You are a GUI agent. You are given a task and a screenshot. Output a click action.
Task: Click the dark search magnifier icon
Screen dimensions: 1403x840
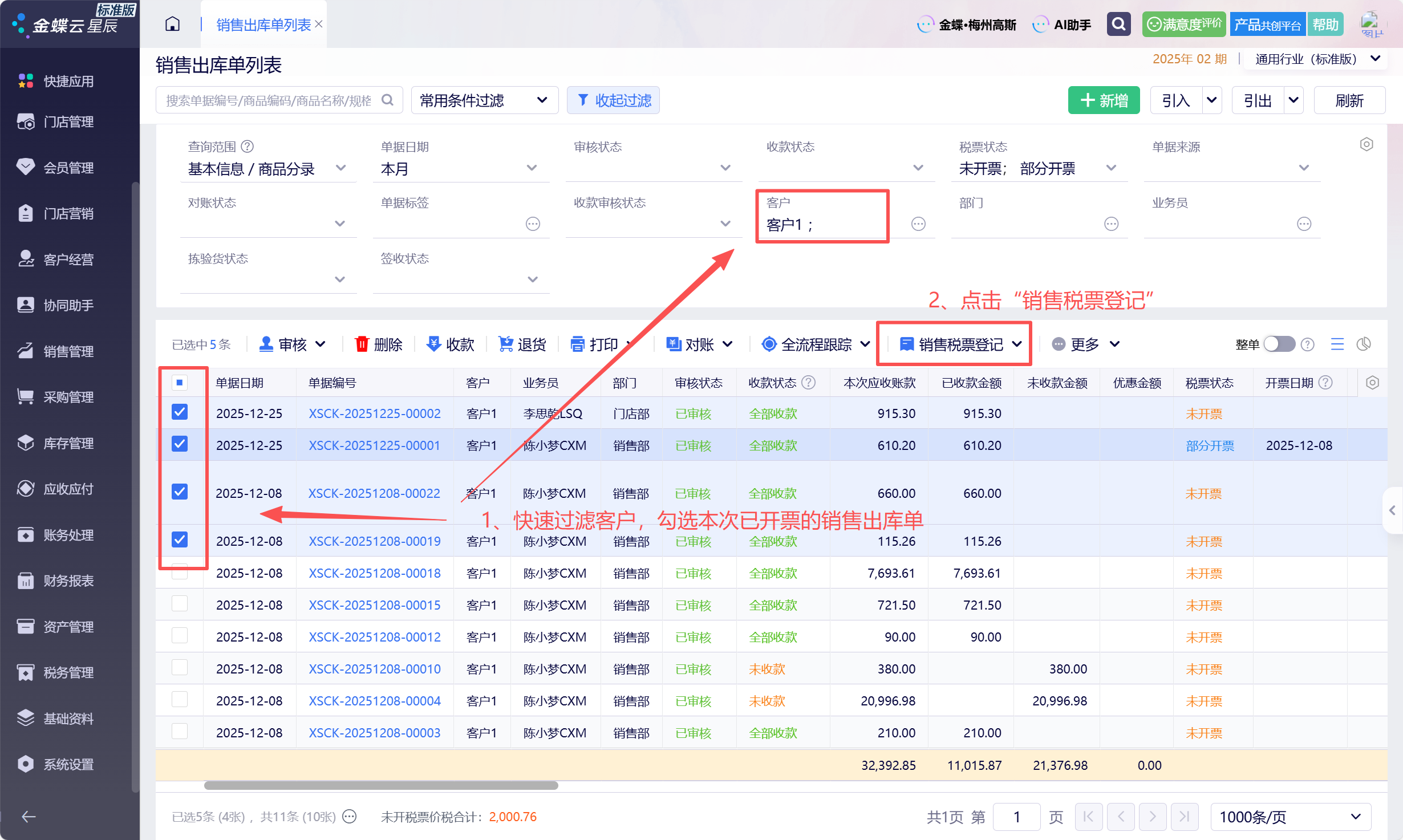tap(1118, 25)
